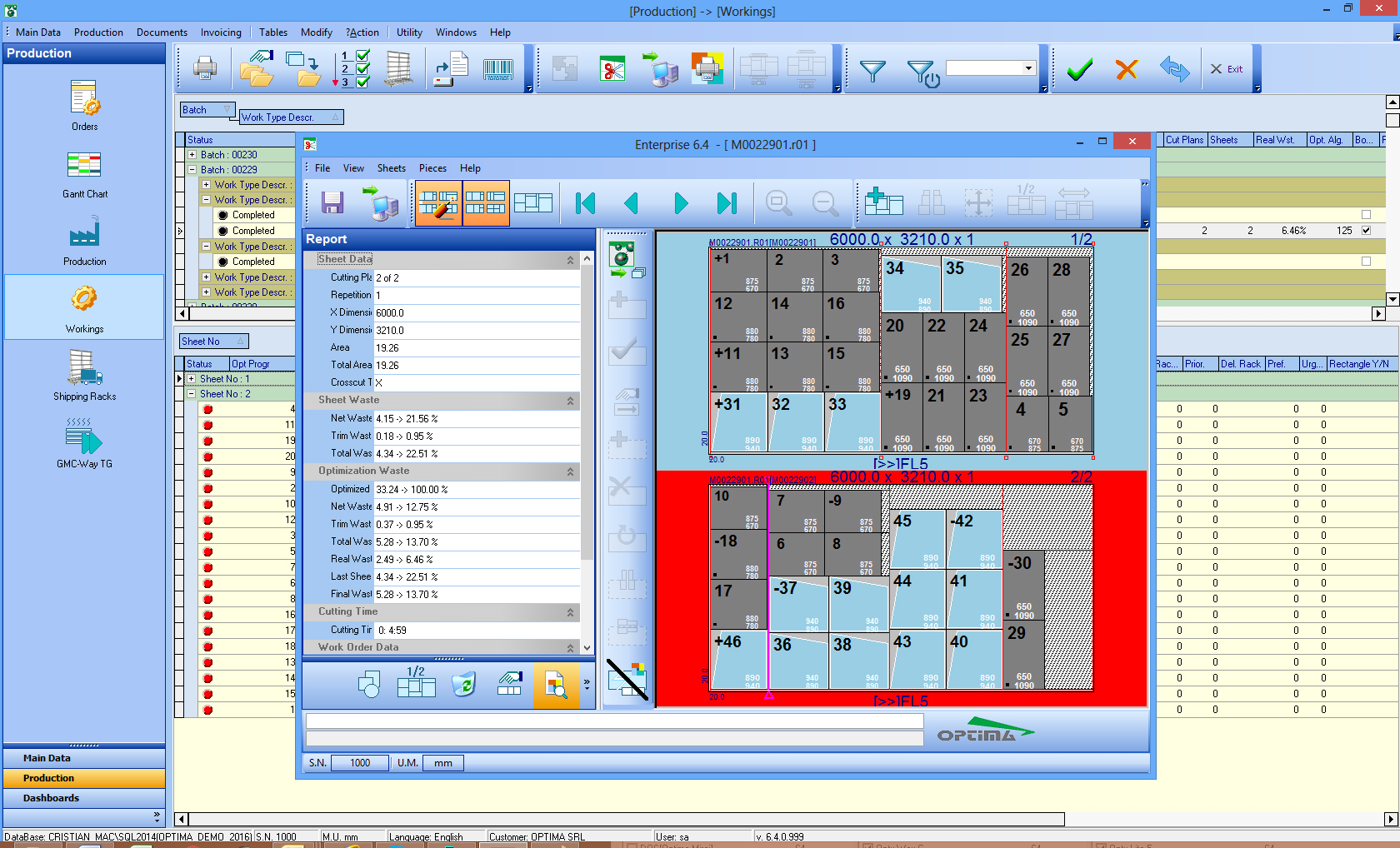Screen dimensions: 1400x848
Task: Open the filter combo box dropdown
Action: (1028, 68)
